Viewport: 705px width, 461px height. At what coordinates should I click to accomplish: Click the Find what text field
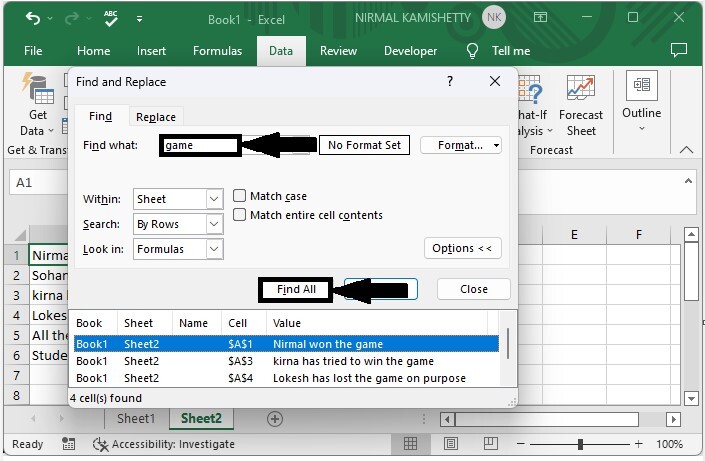click(200, 145)
